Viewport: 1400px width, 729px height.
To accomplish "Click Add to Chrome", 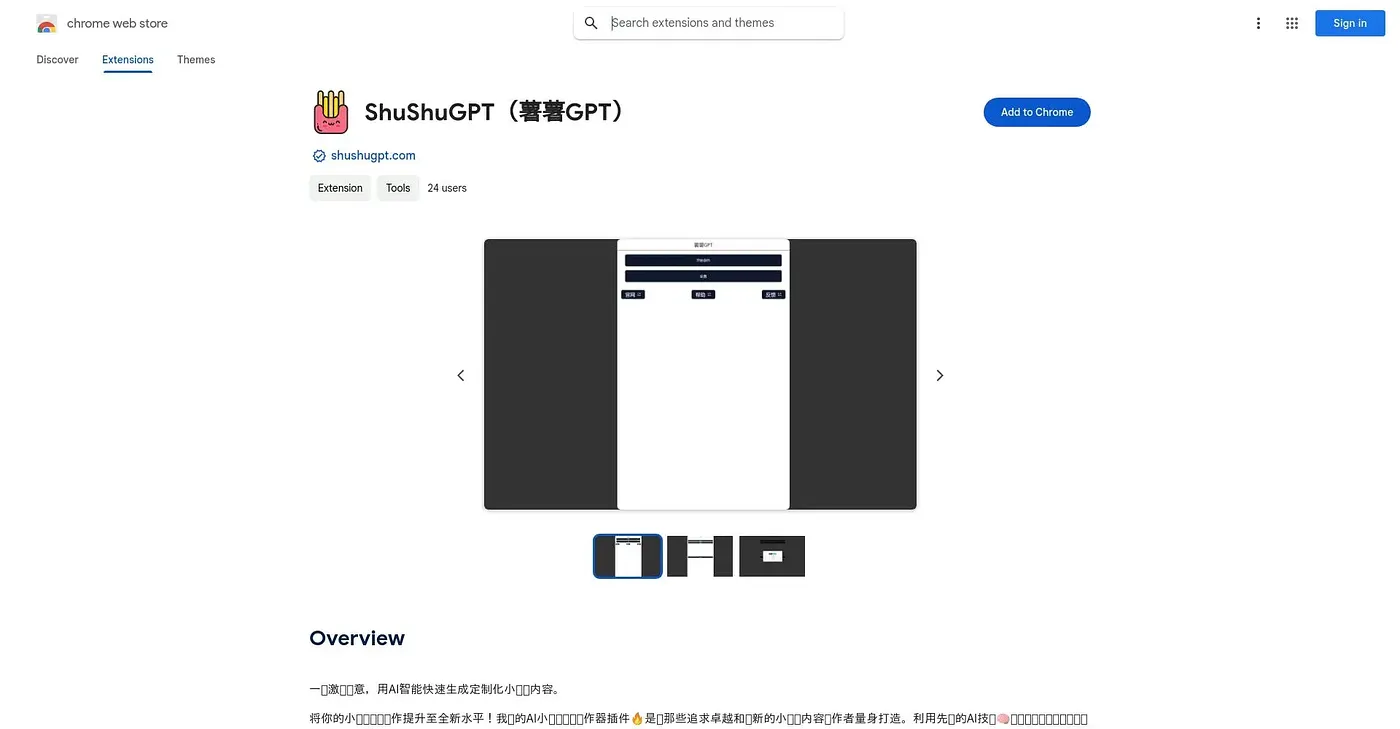I will point(1037,112).
